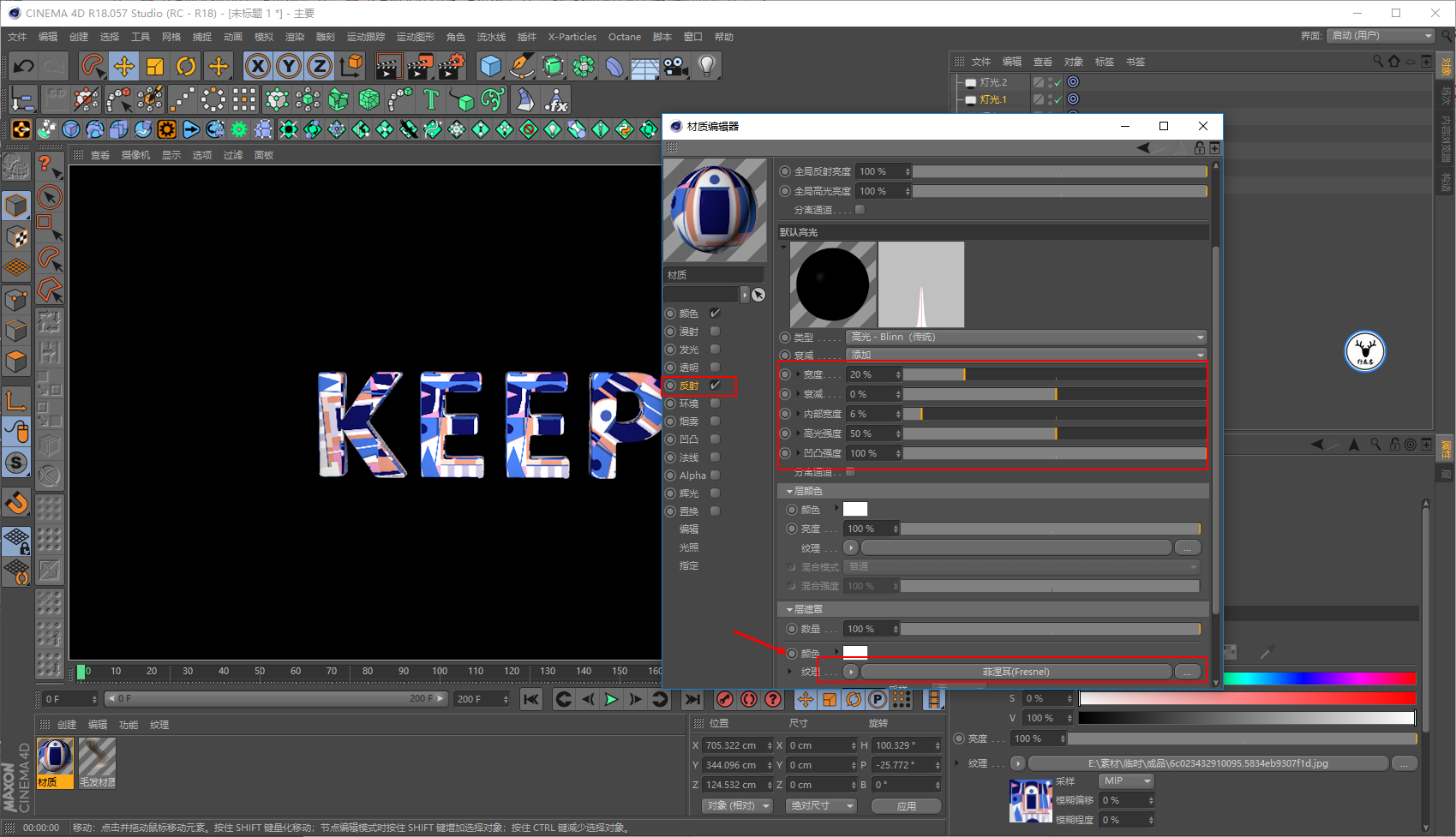Image resolution: width=1456 pixels, height=837 pixels.
Task: Open the render settings clapperboard with gear
Action: (452, 66)
